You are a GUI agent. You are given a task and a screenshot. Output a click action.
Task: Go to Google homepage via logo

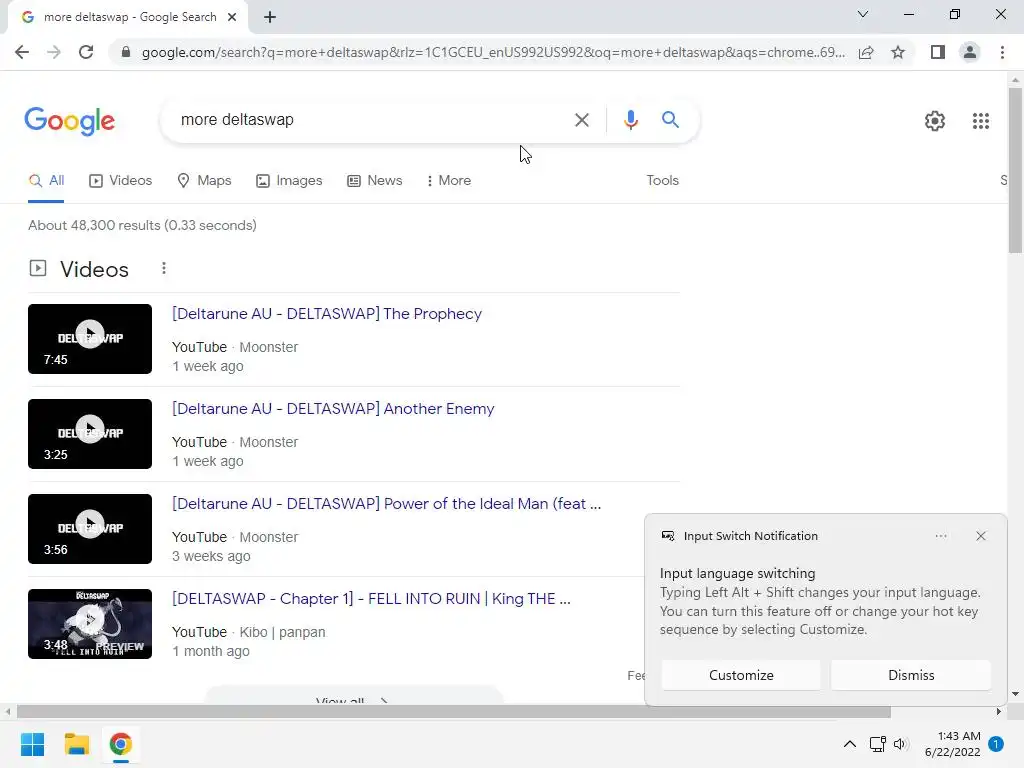[x=69, y=121]
